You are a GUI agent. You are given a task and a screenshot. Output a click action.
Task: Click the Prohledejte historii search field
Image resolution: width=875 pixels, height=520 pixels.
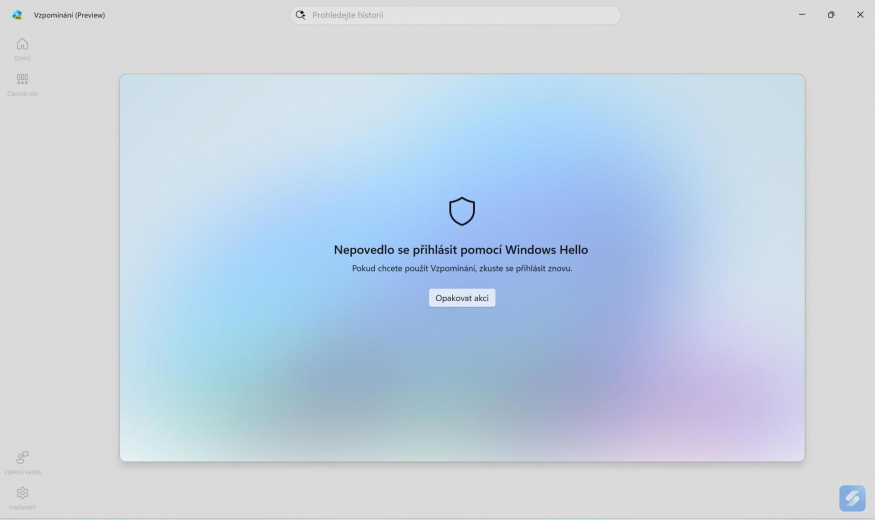point(455,15)
